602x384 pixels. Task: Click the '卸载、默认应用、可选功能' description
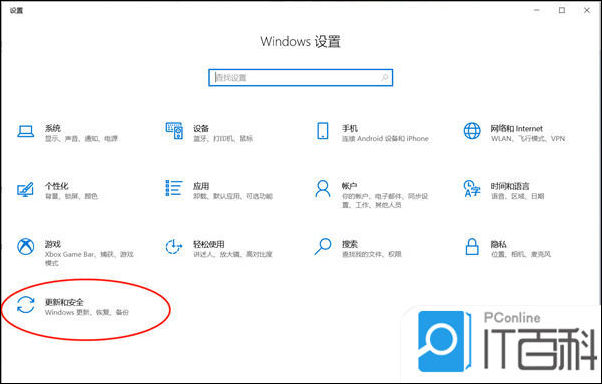coord(233,196)
